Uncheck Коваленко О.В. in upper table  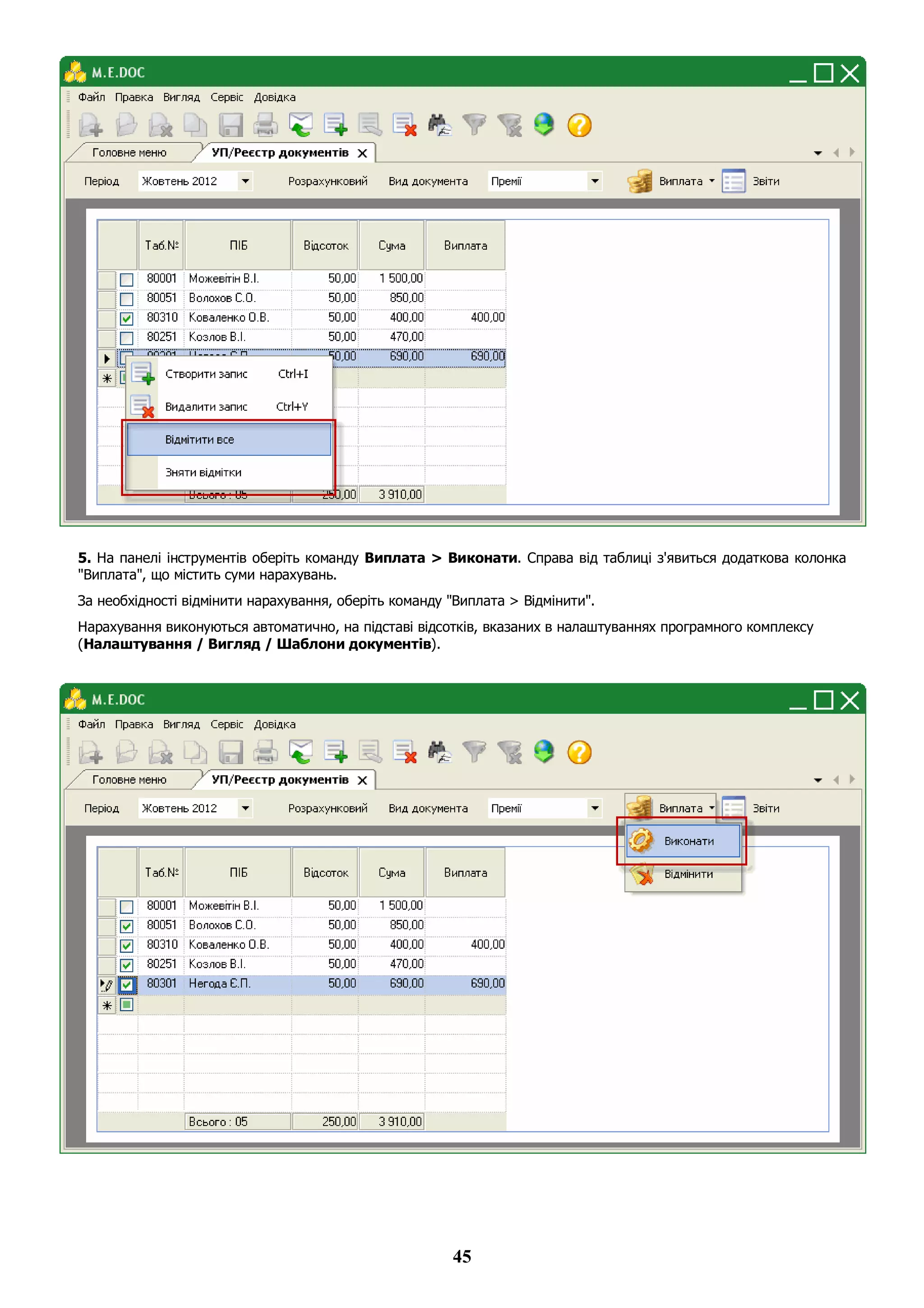126,319
